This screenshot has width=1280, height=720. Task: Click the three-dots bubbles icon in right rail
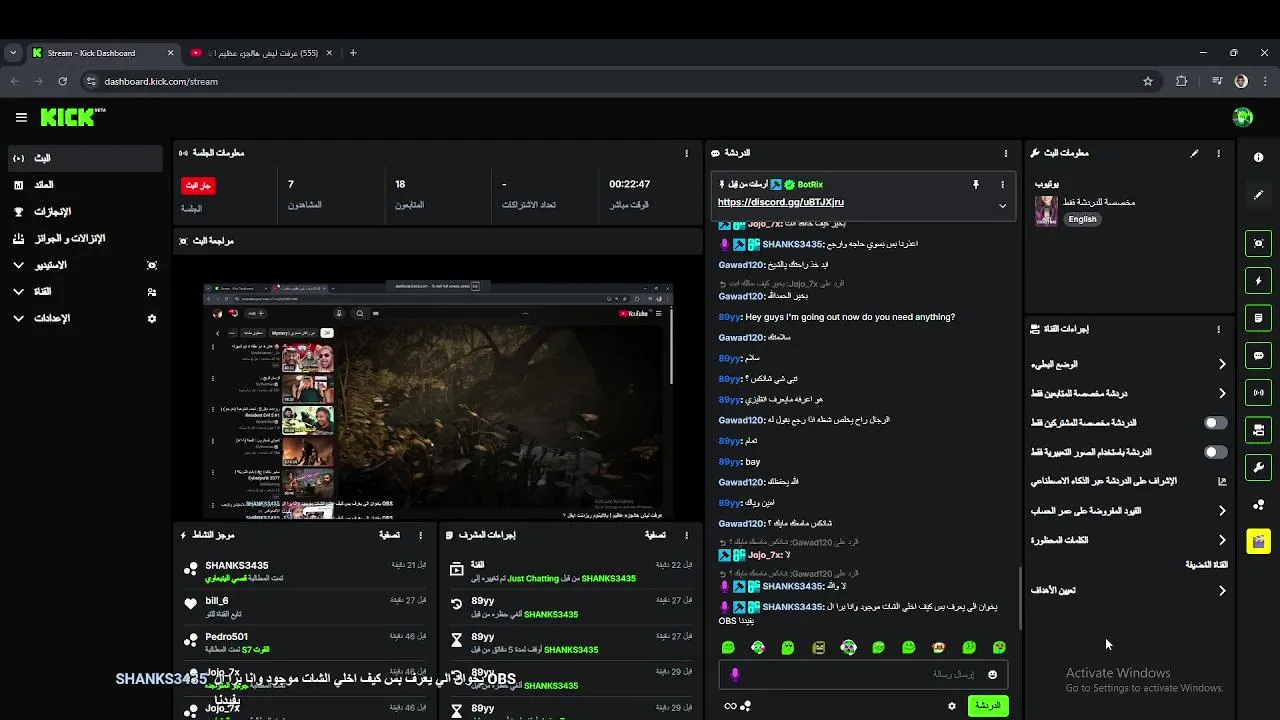pyautogui.click(x=1258, y=504)
